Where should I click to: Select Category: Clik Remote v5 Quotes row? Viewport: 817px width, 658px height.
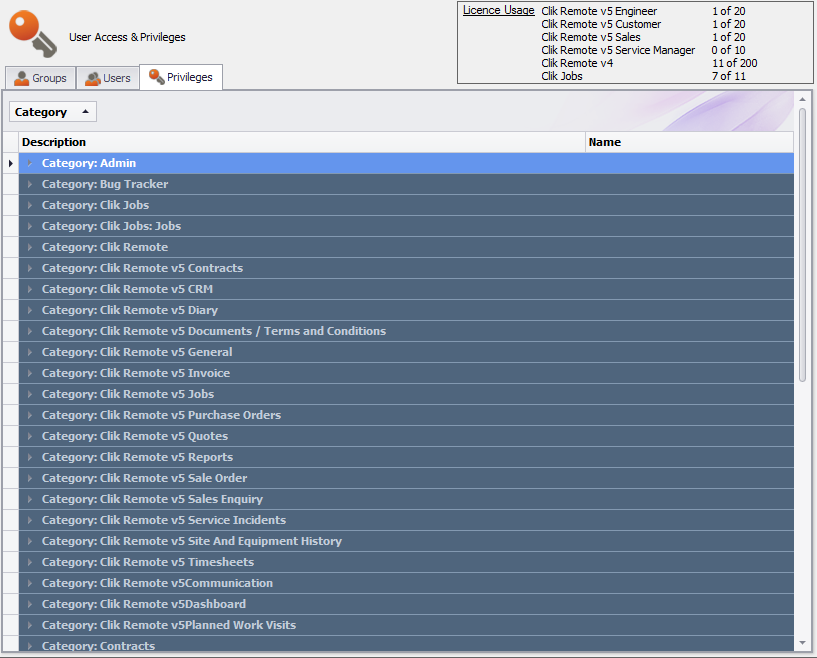point(406,436)
